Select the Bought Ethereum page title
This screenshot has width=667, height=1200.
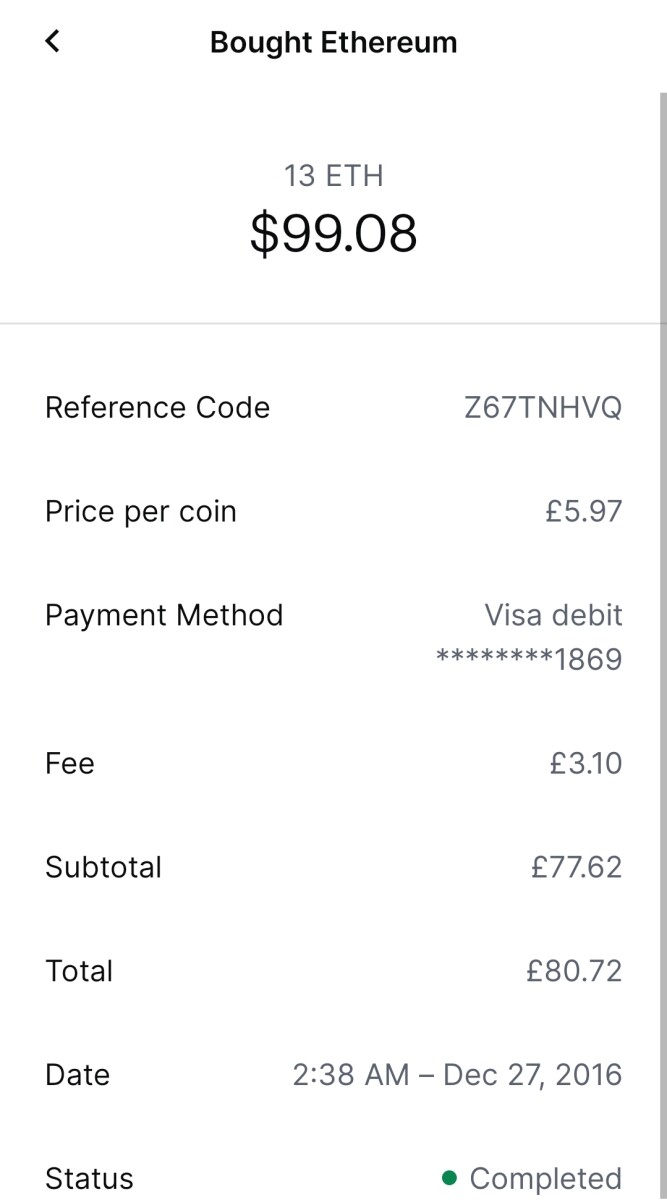pos(333,43)
